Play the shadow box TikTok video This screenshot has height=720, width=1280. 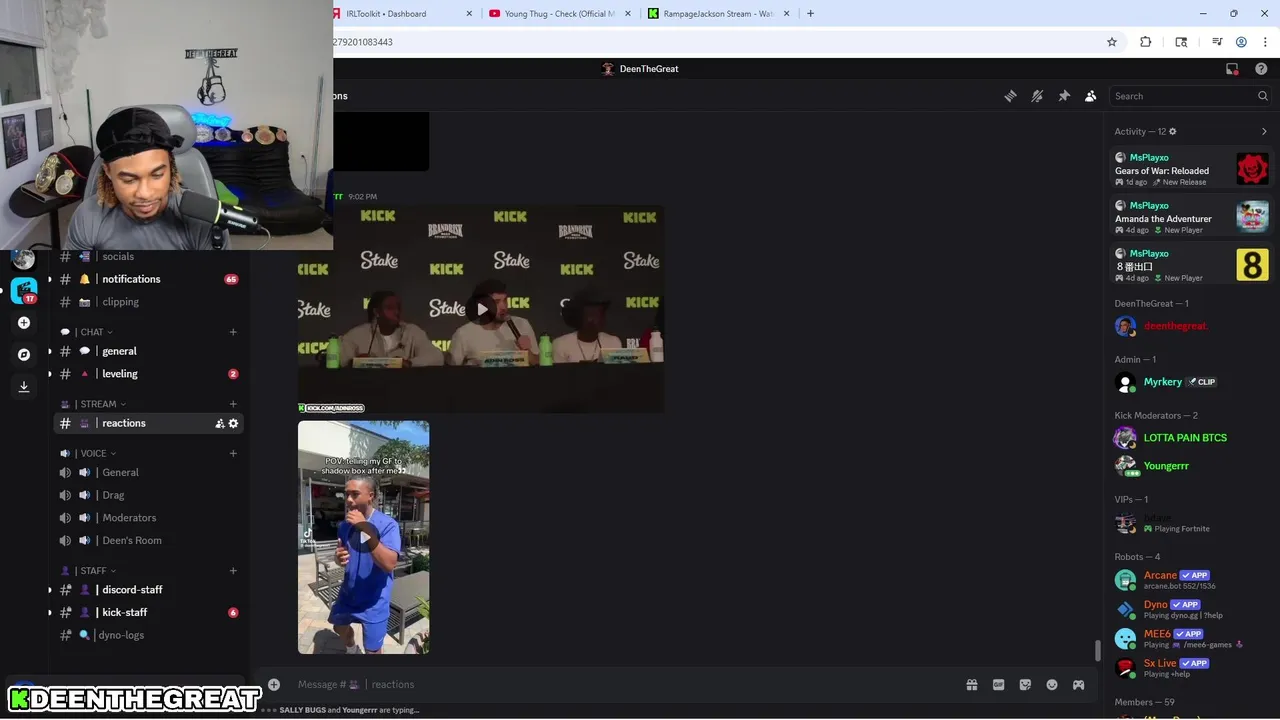tap(364, 537)
